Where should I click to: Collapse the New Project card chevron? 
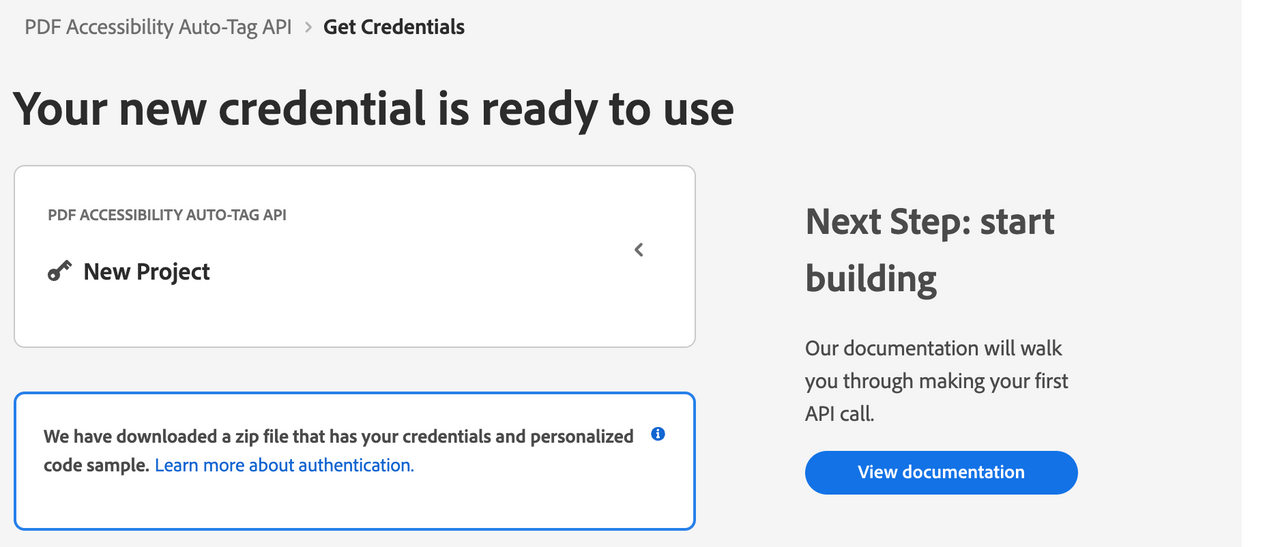639,249
